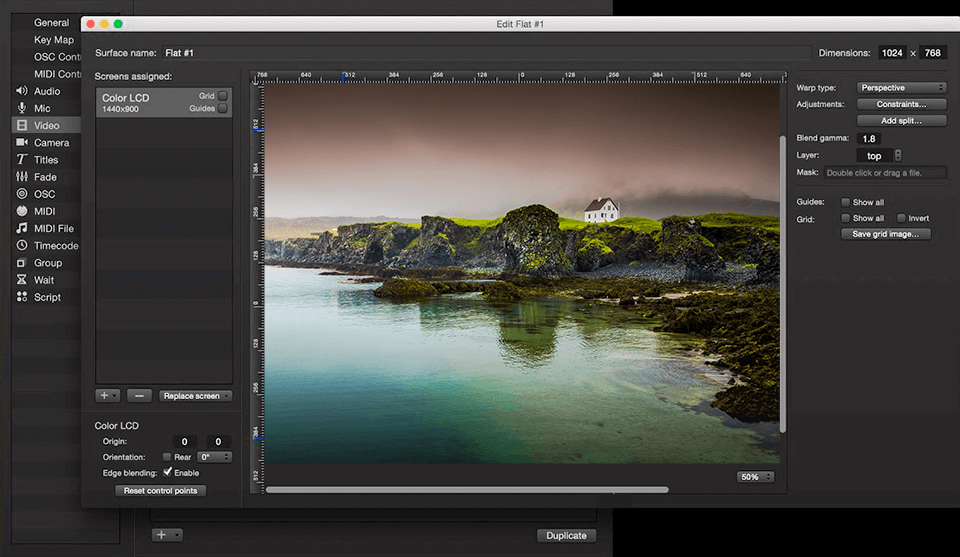Expand the 50% zoom level dropdown

[x=755, y=477]
